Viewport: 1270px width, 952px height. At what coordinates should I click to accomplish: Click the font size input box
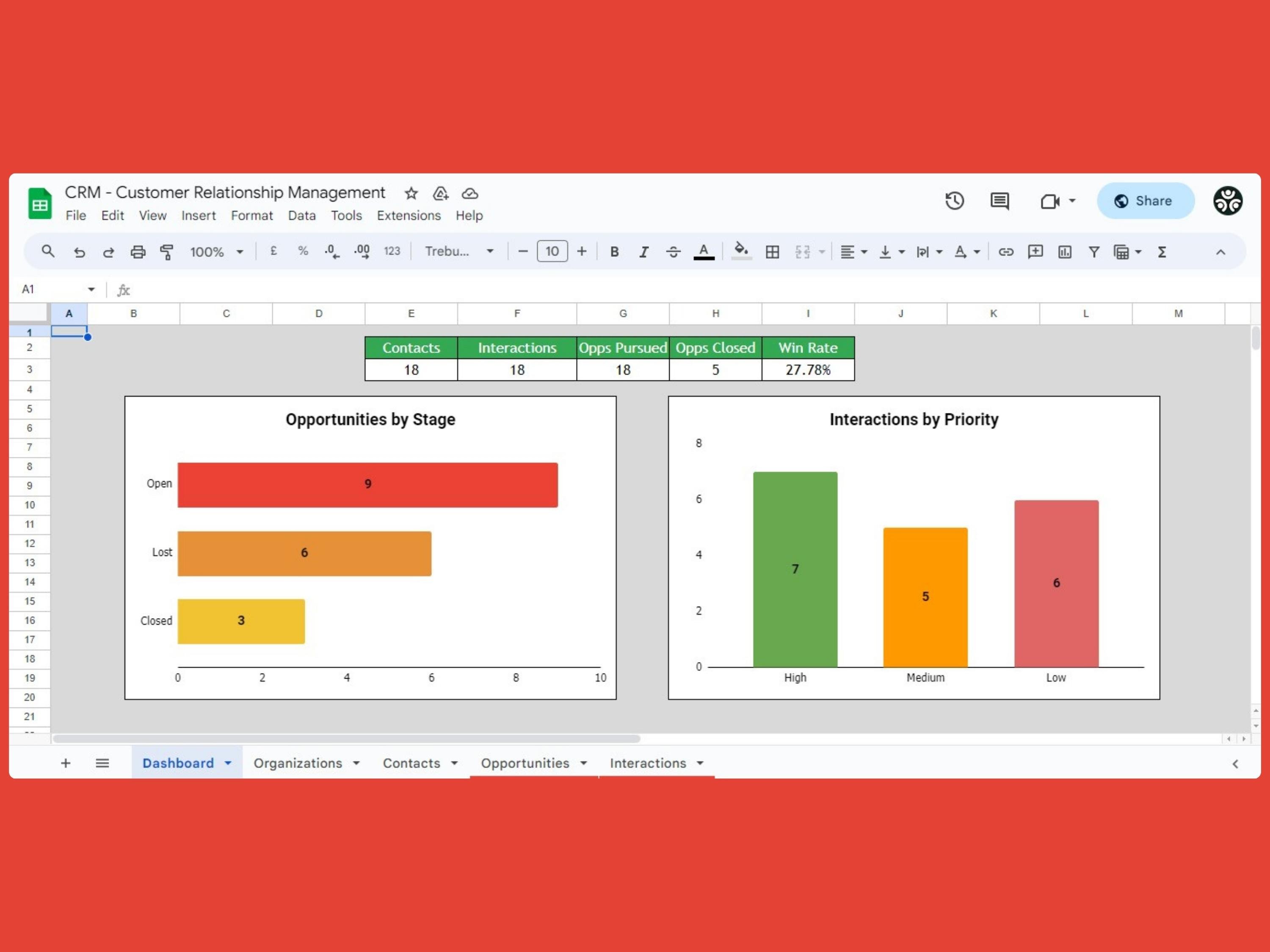pos(552,251)
